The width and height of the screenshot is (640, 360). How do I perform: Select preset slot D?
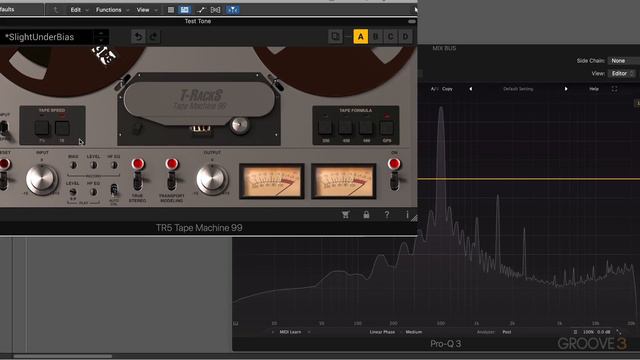406,37
